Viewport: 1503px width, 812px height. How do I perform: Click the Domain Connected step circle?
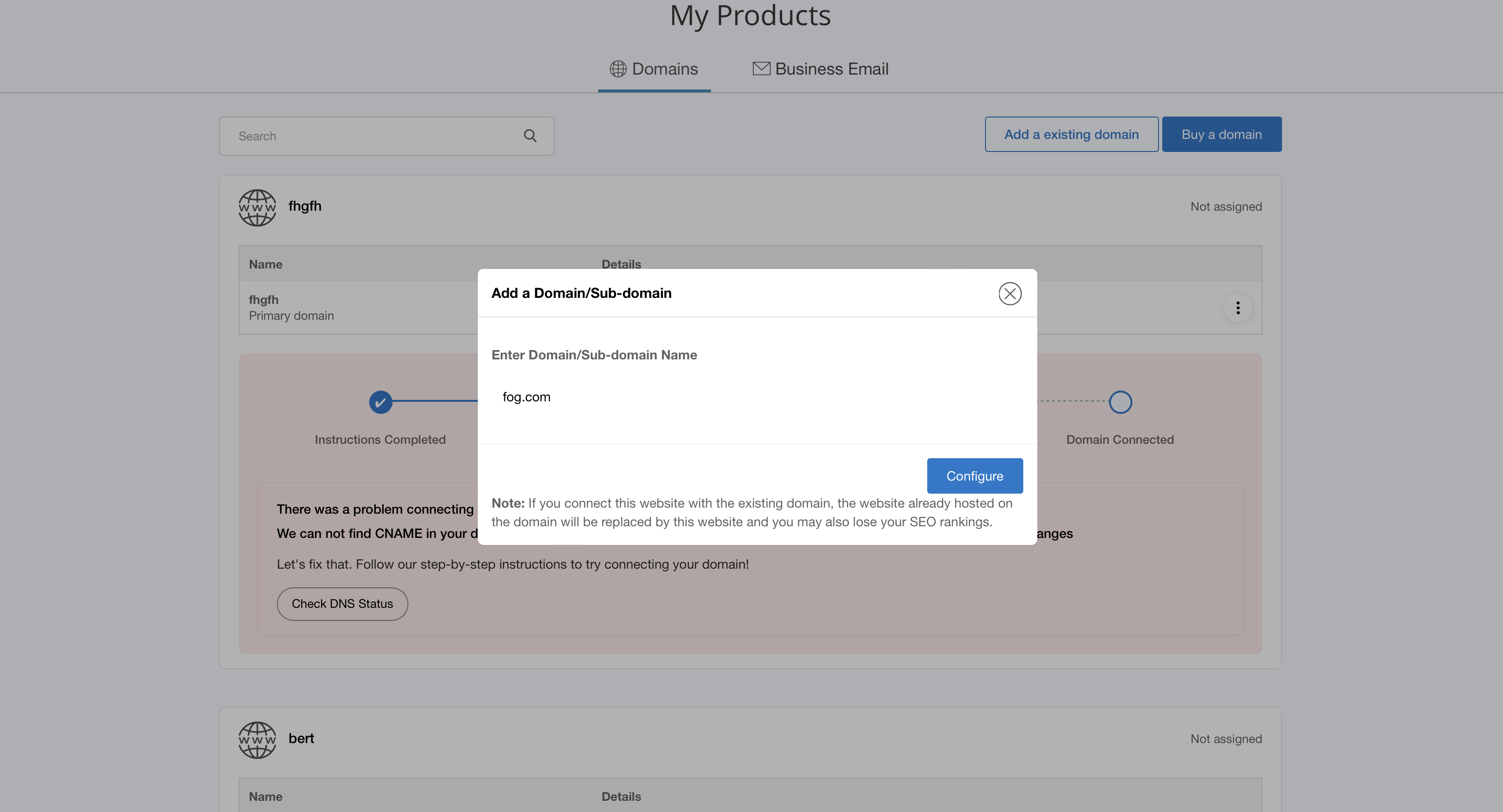[1120, 402]
